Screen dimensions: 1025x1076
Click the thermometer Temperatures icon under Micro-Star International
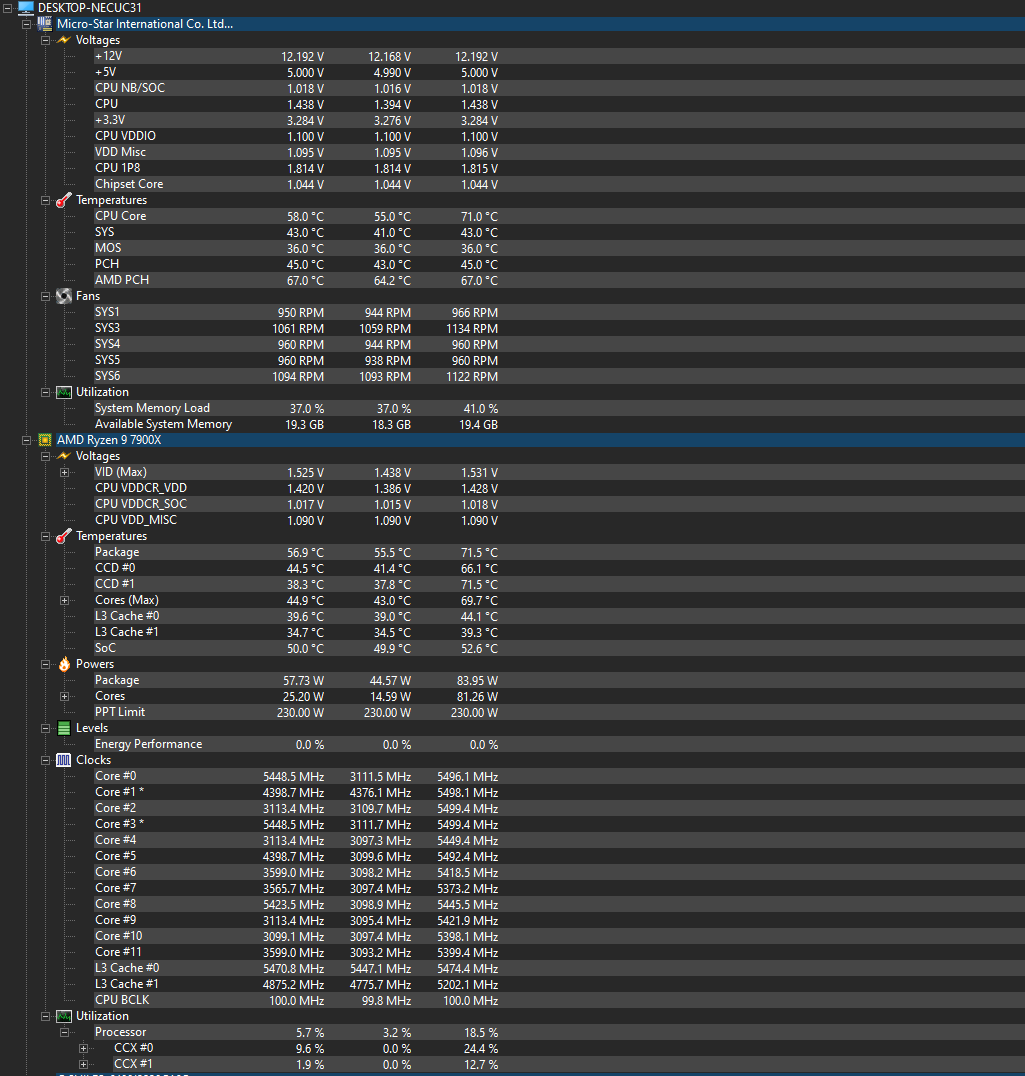point(64,200)
